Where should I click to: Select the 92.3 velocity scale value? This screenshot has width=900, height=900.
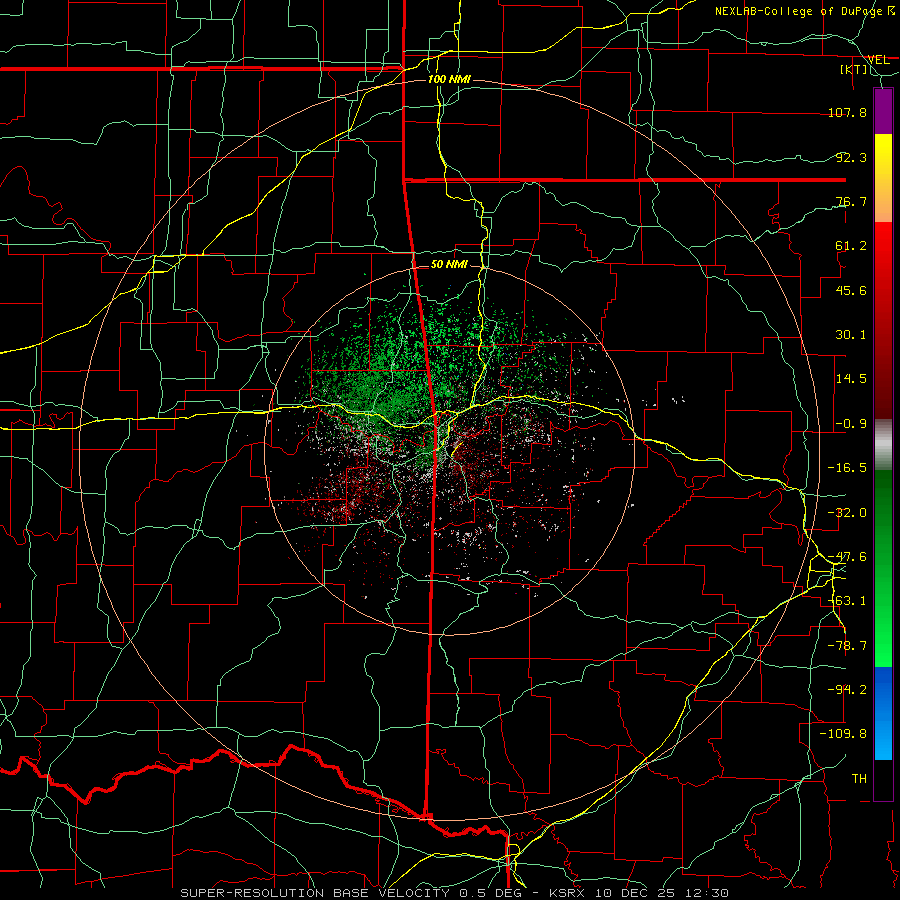point(851,157)
